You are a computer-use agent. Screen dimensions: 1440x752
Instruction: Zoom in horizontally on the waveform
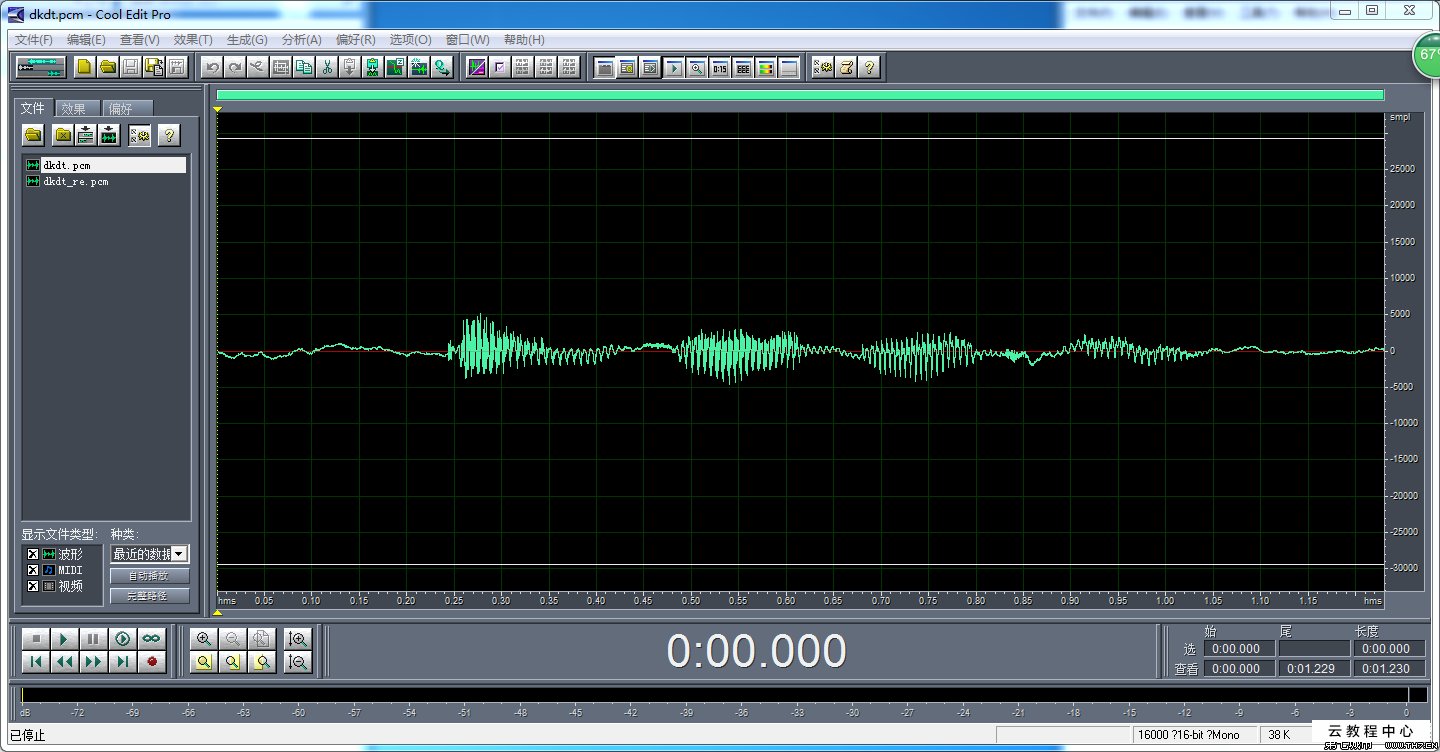pyautogui.click(x=204, y=638)
